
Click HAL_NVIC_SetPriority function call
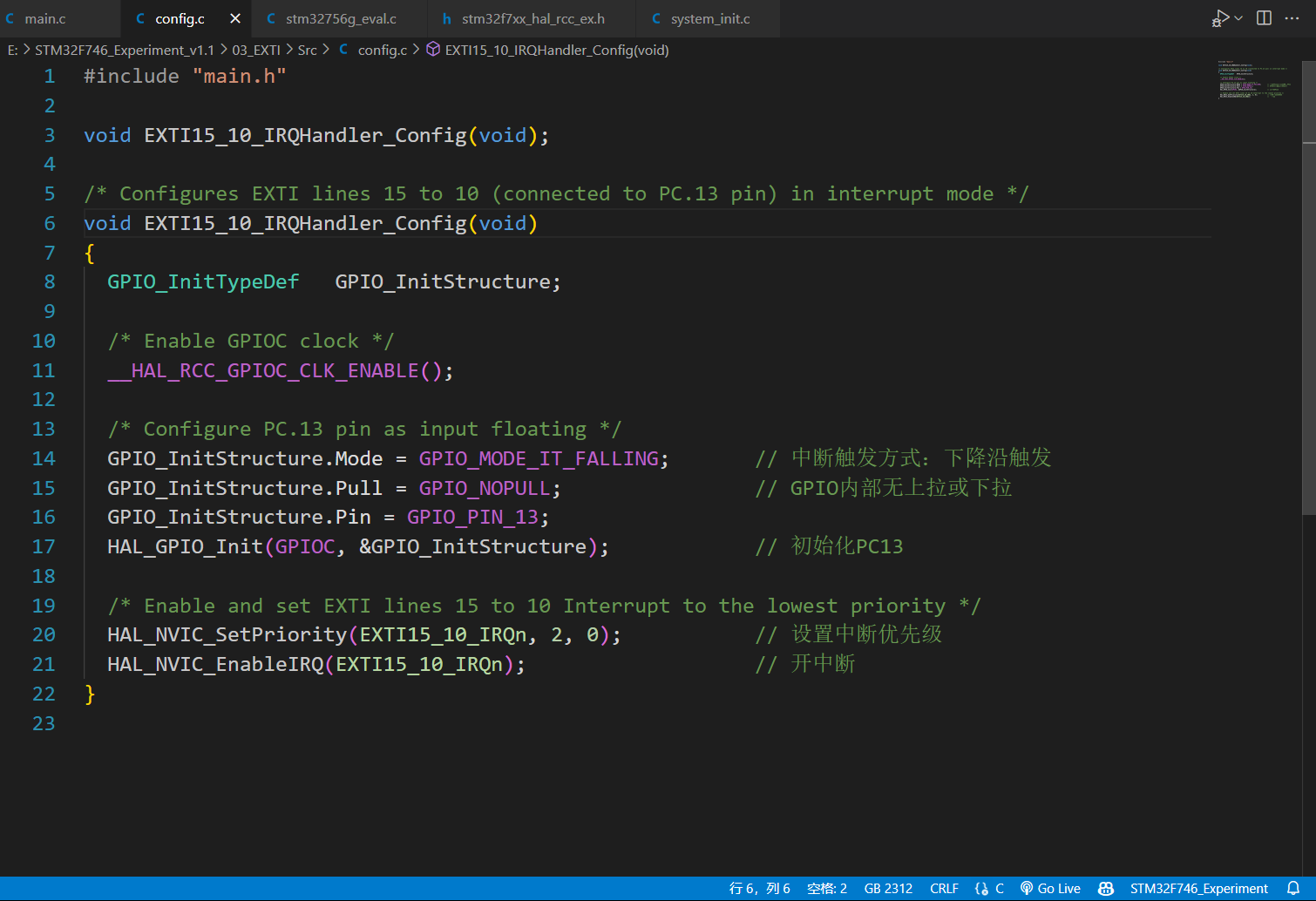pyautogui.click(x=227, y=635)
